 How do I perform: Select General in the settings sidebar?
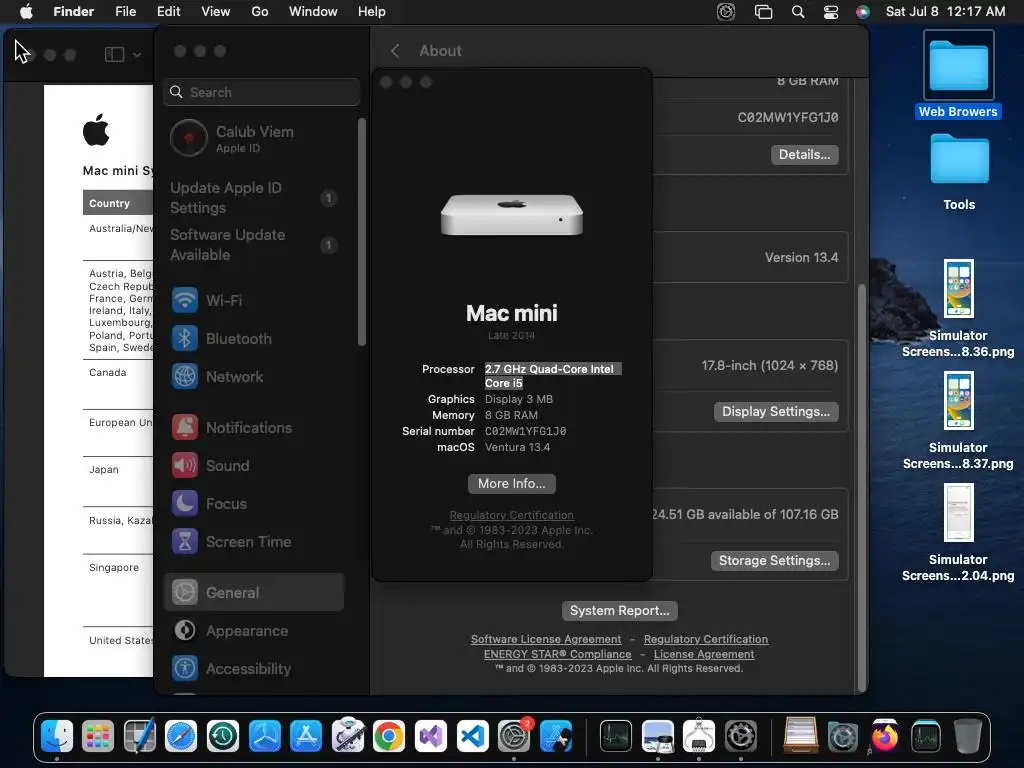[254, 592]
